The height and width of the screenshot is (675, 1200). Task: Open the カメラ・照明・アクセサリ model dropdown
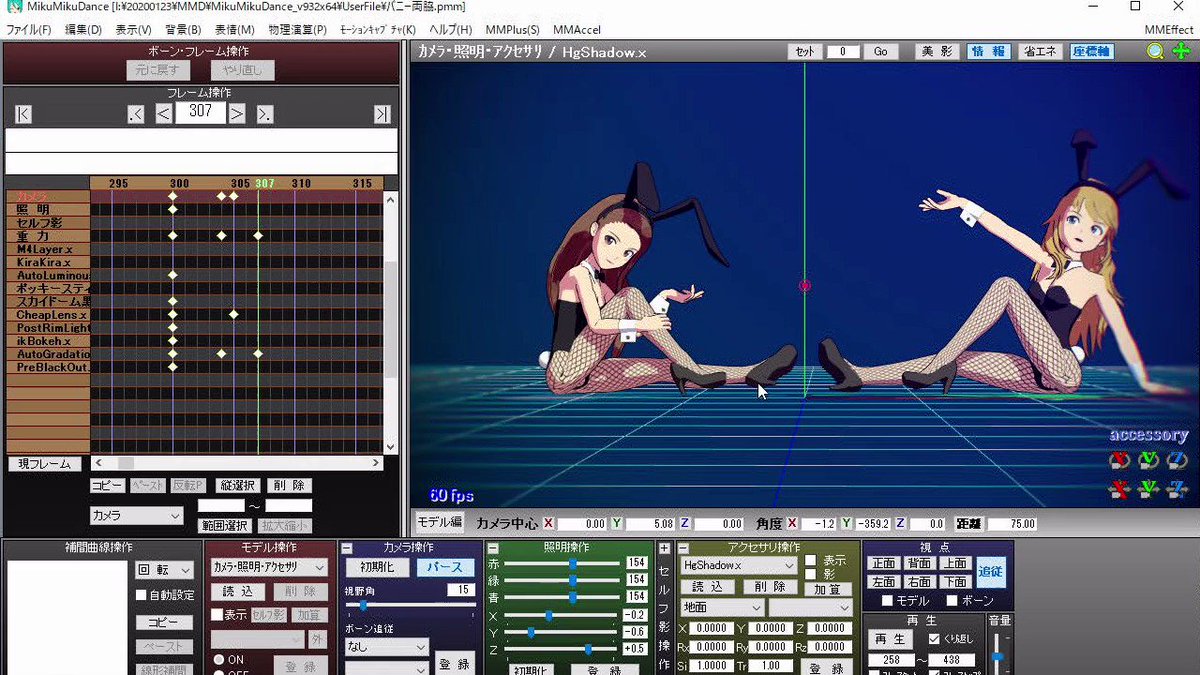tap(270, 567)
